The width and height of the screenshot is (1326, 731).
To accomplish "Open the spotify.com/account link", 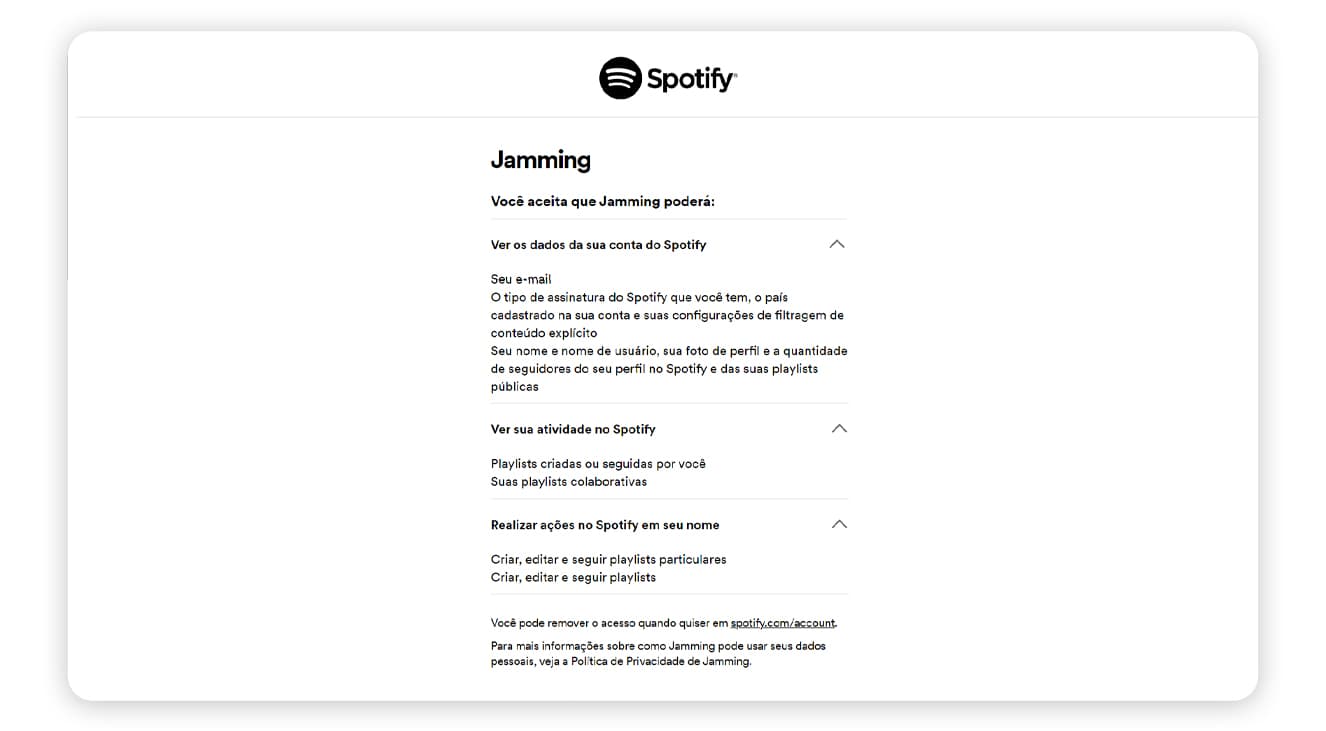I will tap(783, 623).
